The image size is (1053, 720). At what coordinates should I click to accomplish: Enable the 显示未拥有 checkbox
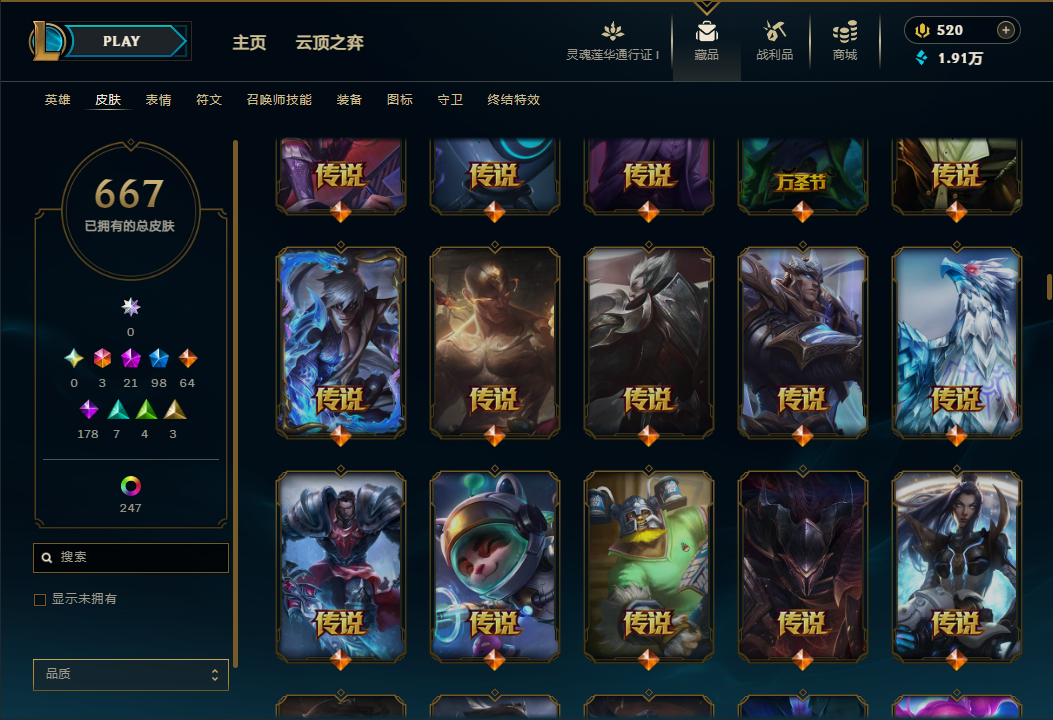[40, 600]
